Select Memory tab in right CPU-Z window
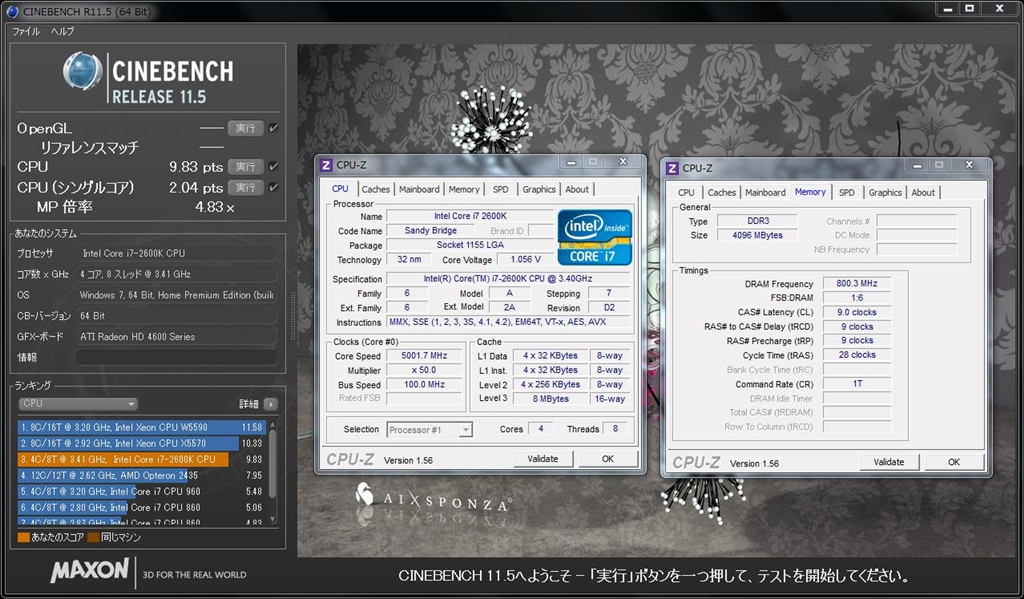The image size is (1024, 599). [810, 192]
